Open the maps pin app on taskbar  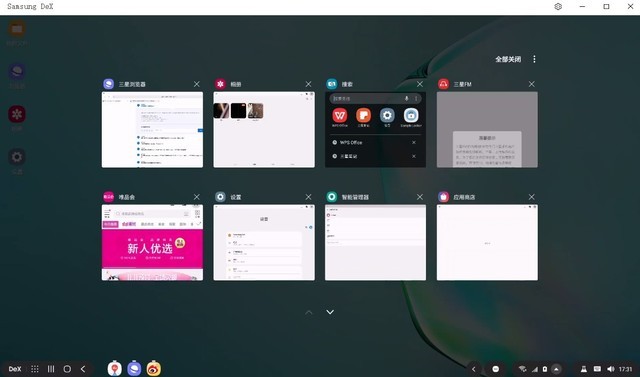coord(115,368)
